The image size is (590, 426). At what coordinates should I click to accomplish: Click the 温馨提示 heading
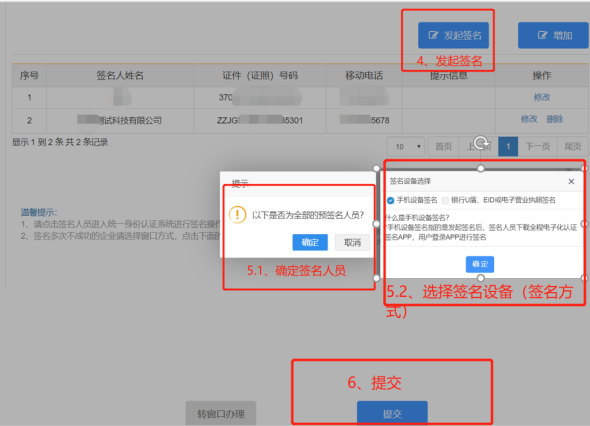point(38,212)
